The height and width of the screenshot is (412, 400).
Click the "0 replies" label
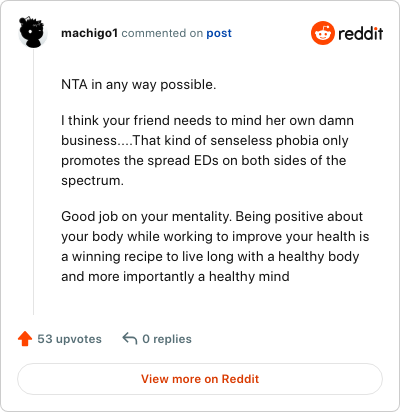167,339
